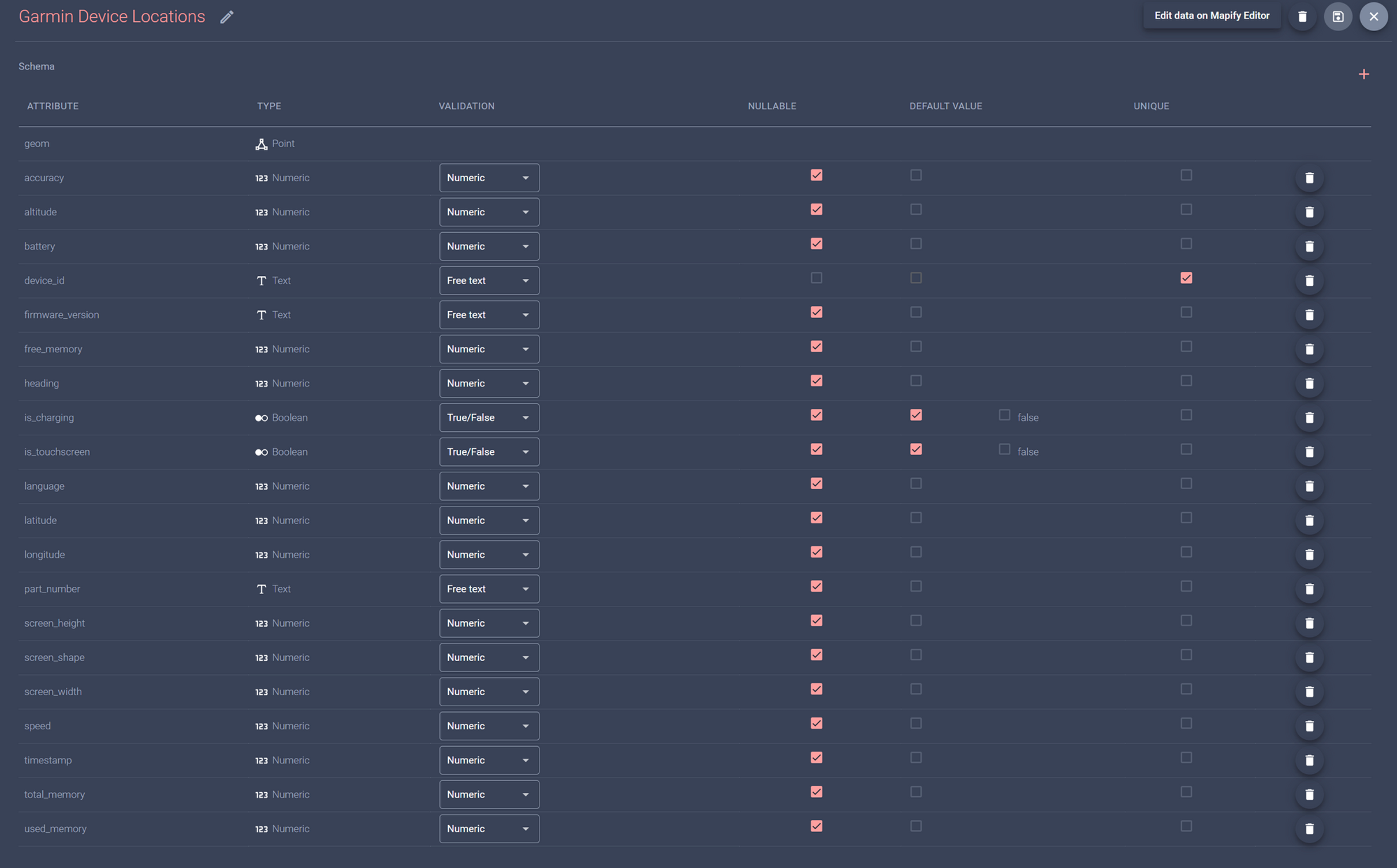Viewport: 1397px width, 868px height.
Task: Uncheck nullable for used_memory
Action: pyautogui.click(x=816, y=826)
